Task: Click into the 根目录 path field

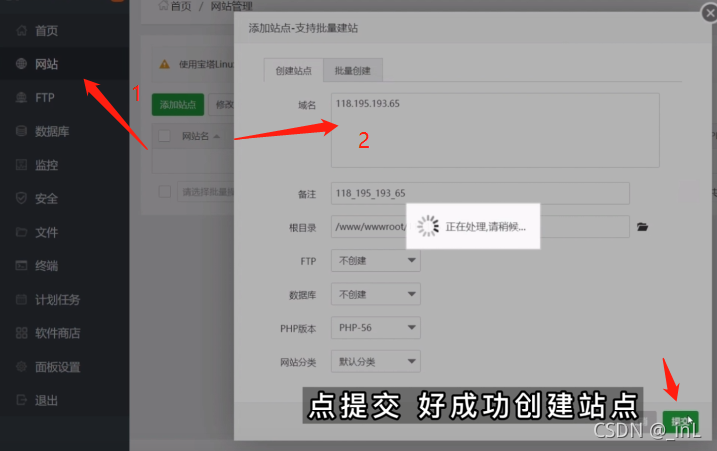Action: (480, 226)
